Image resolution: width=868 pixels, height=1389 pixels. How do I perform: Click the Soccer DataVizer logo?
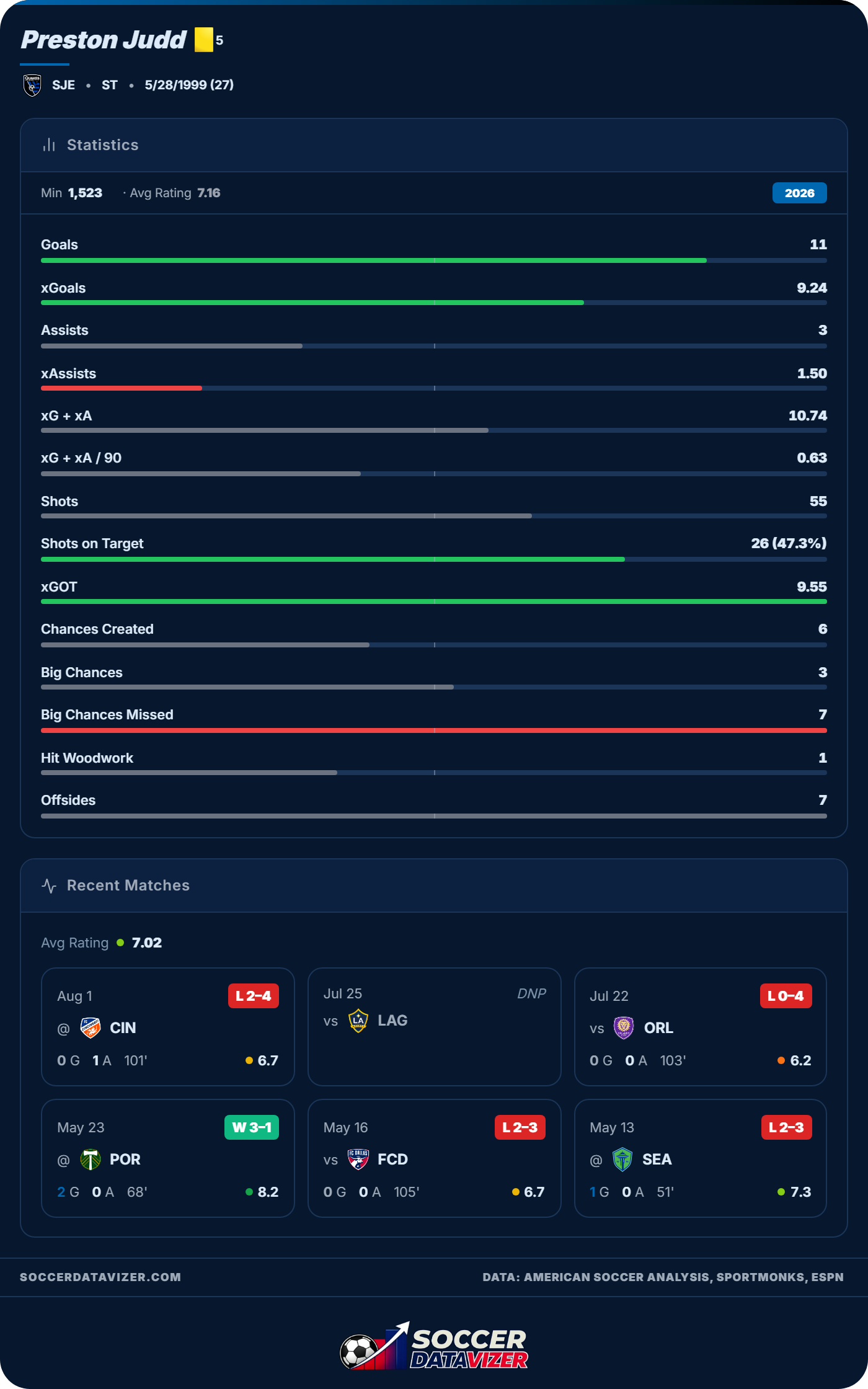pos(434,1346)
